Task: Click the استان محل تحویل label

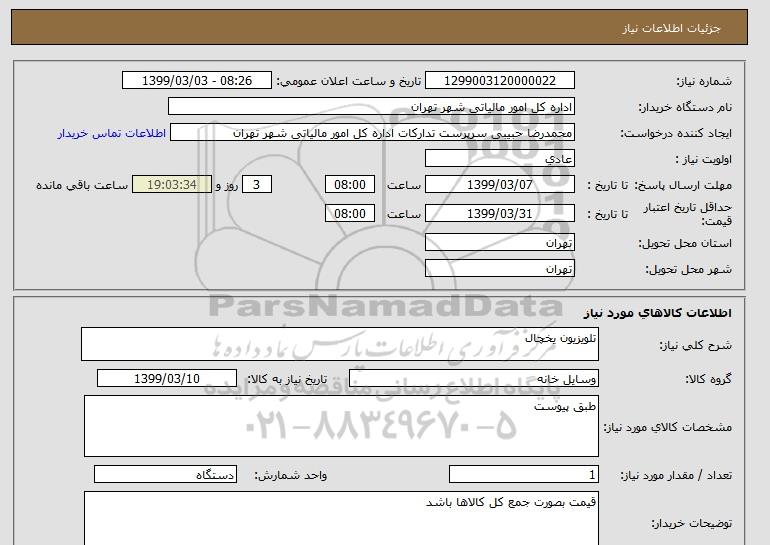Action: click(x=685, y=243)
